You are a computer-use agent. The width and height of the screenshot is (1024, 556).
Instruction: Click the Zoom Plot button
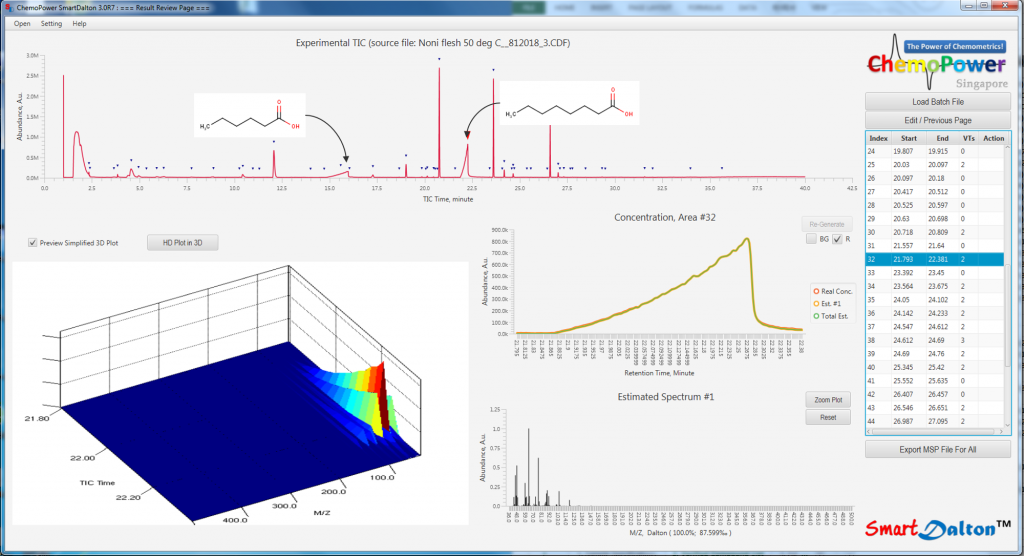[x=827, y=400]
